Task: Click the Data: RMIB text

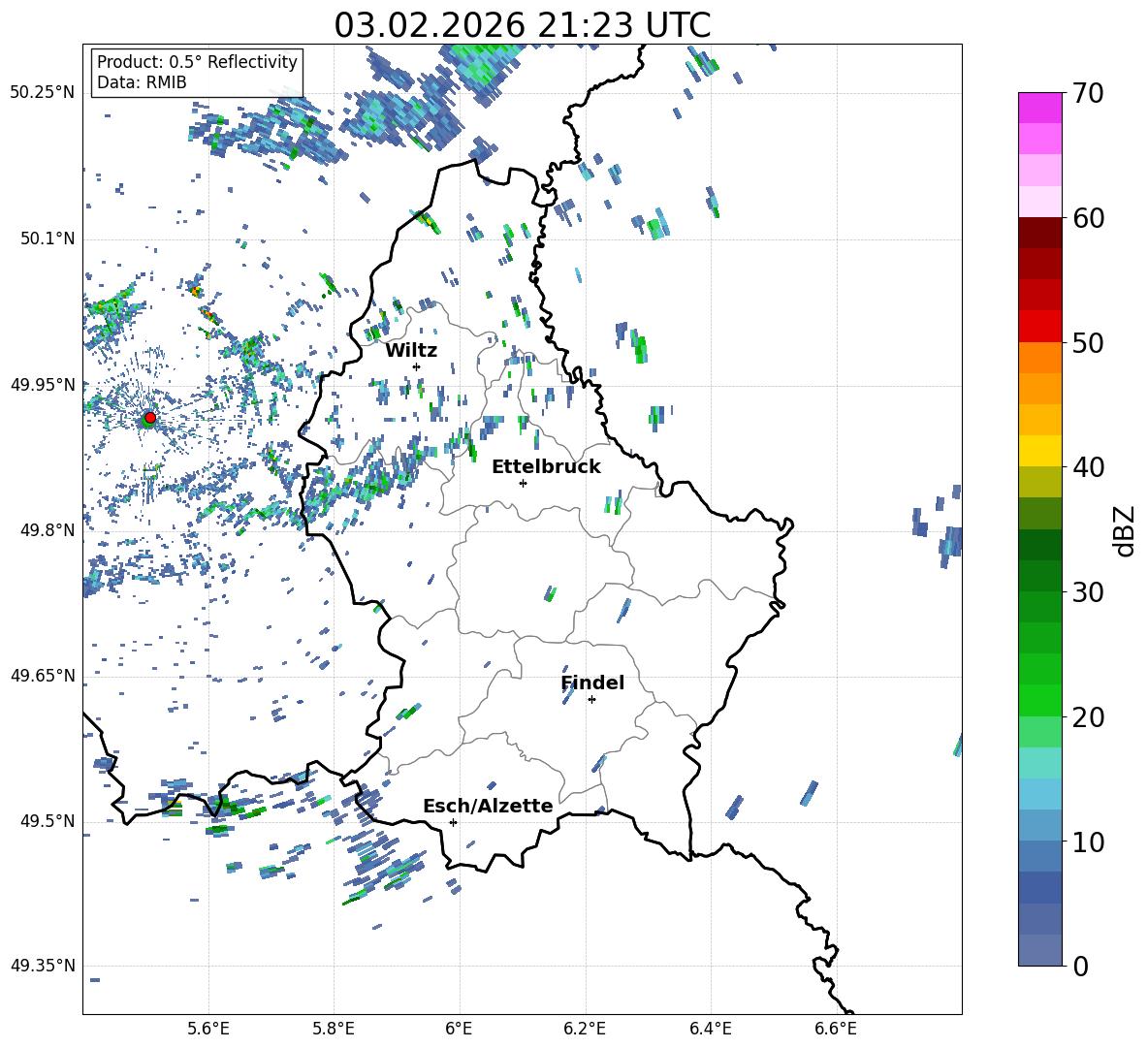Action: click(x=142, y=82)
